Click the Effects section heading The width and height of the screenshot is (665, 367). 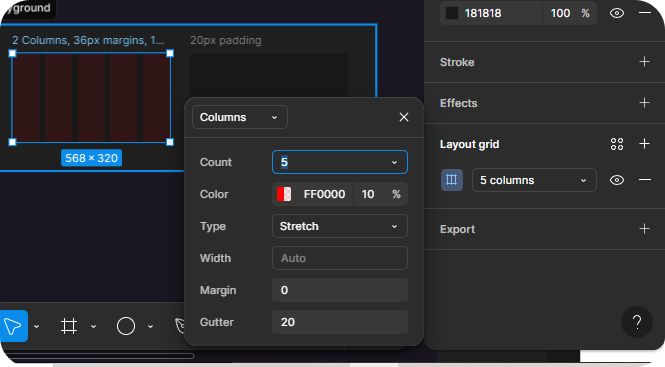pyautogui.click(x=458, y=103)
